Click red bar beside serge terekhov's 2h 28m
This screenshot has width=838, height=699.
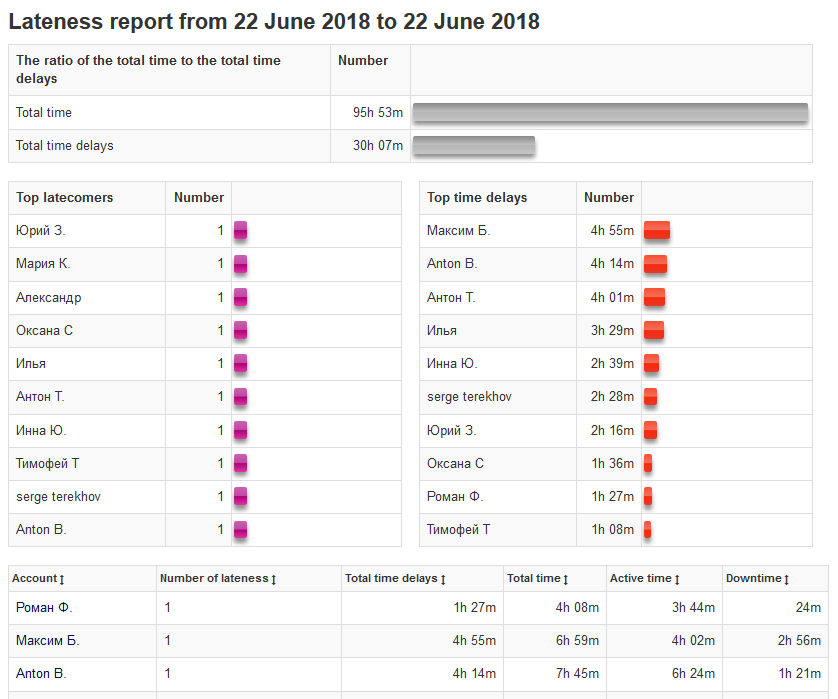tap(650, 397)
